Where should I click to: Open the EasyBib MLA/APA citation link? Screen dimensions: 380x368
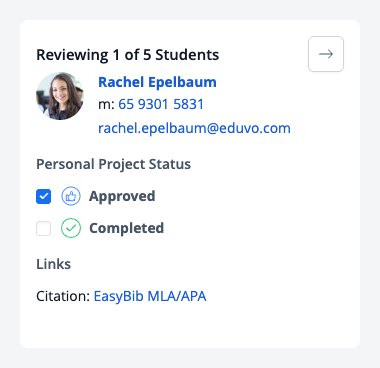tap(150, 296)
